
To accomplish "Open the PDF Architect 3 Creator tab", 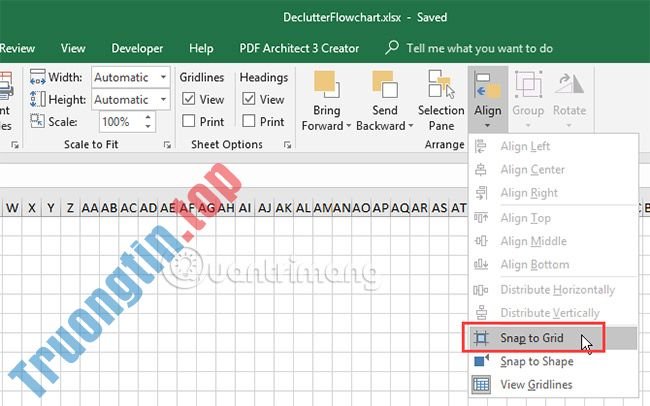I will pyautogui.click(x=299, y=49).
